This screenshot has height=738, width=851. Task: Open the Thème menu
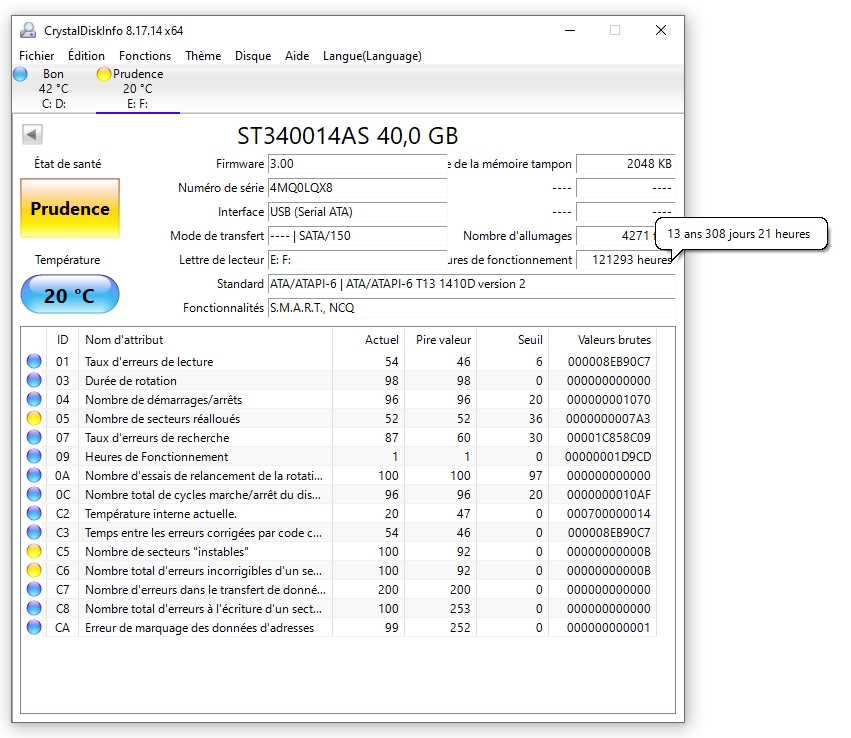(203, 56)
